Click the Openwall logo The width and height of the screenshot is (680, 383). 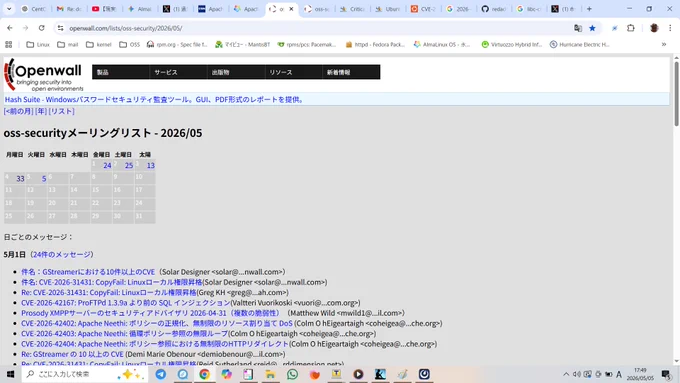point(43,75)
